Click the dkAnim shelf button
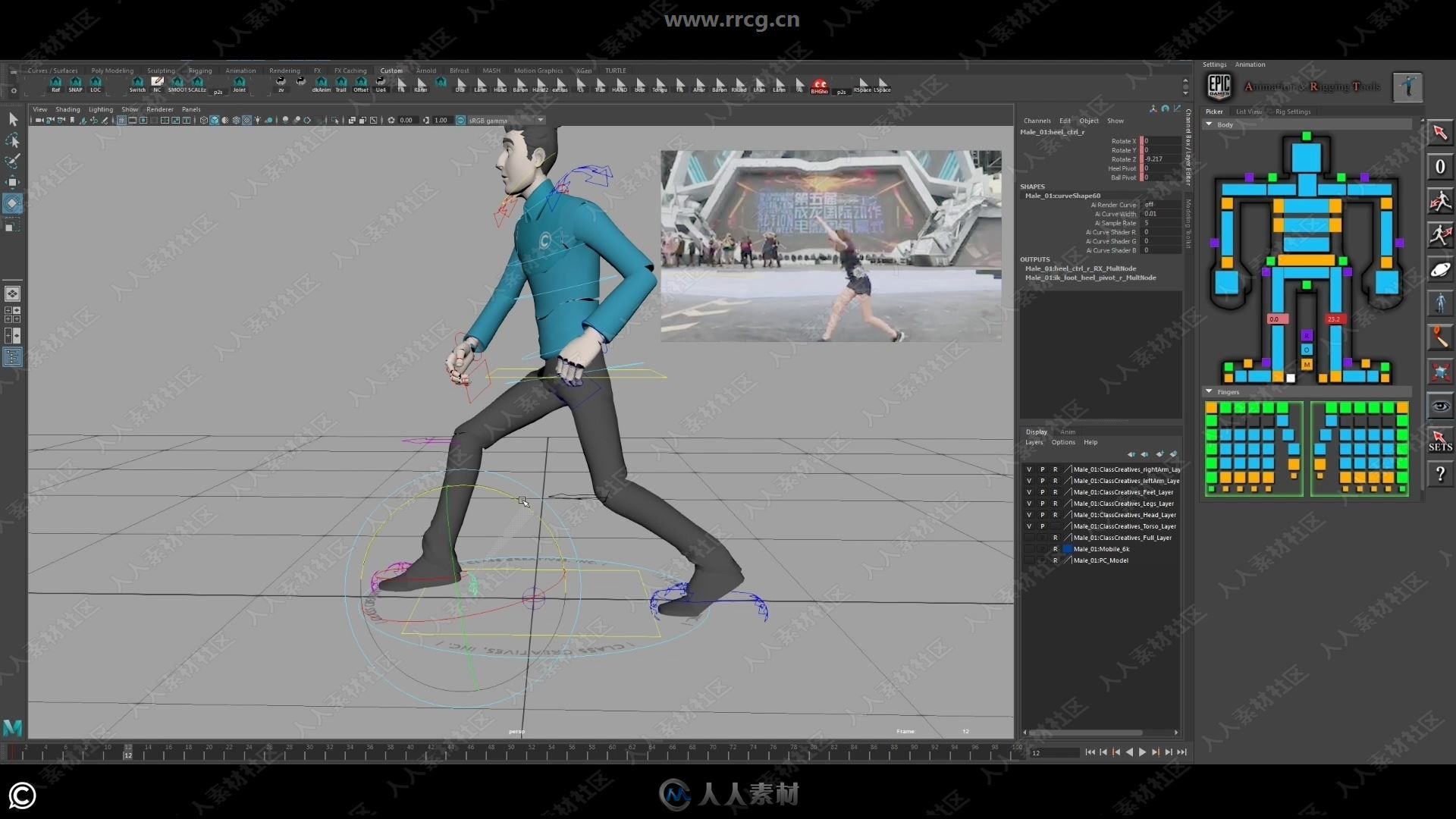This screenshot has width=1456, height=819. click(322, 84)
